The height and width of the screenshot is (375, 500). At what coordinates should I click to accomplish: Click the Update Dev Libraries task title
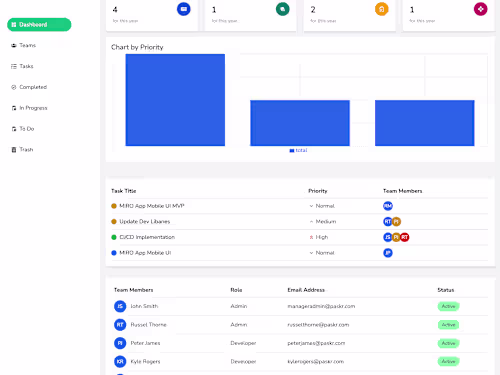[145, 222]
